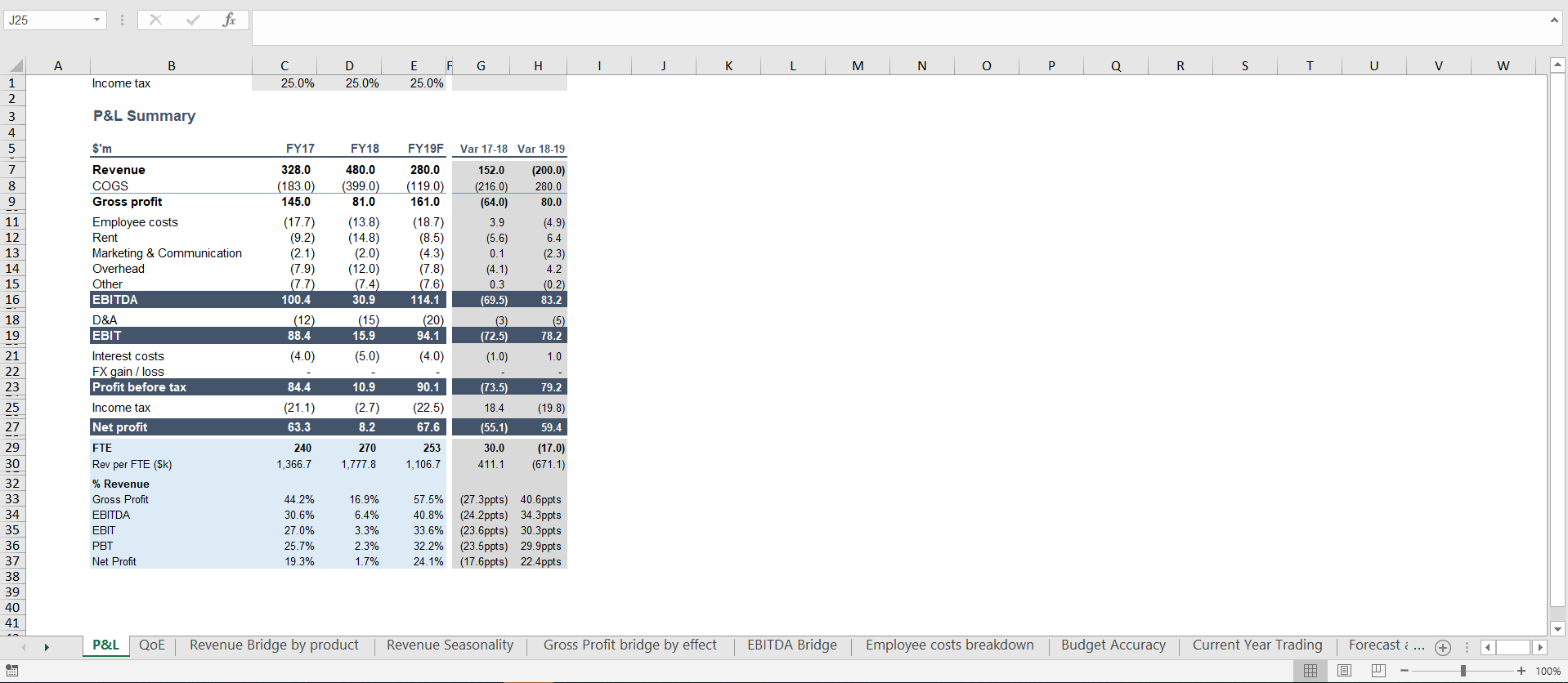Click the 100% zoom level label
This screenshot has width=1568, height=683.
click(1548, 671)
